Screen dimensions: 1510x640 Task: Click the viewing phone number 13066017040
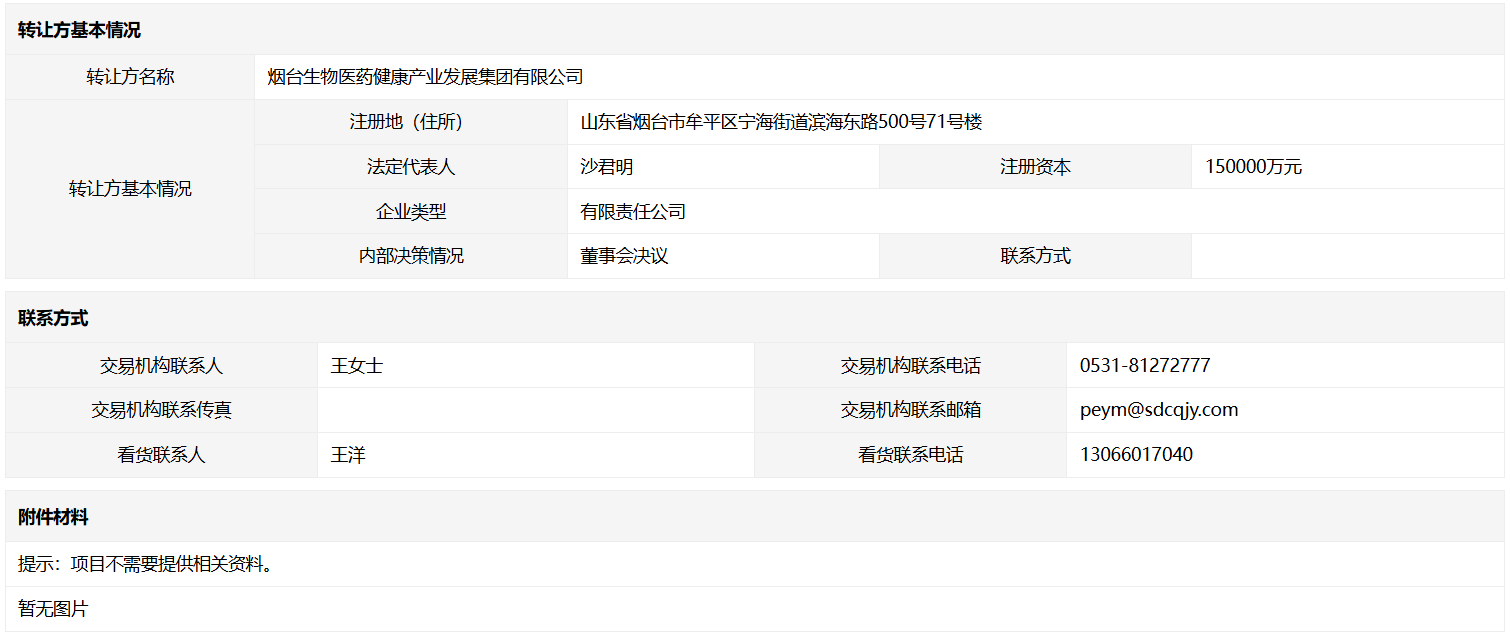pyautogui.click(x=1136, y=455)
